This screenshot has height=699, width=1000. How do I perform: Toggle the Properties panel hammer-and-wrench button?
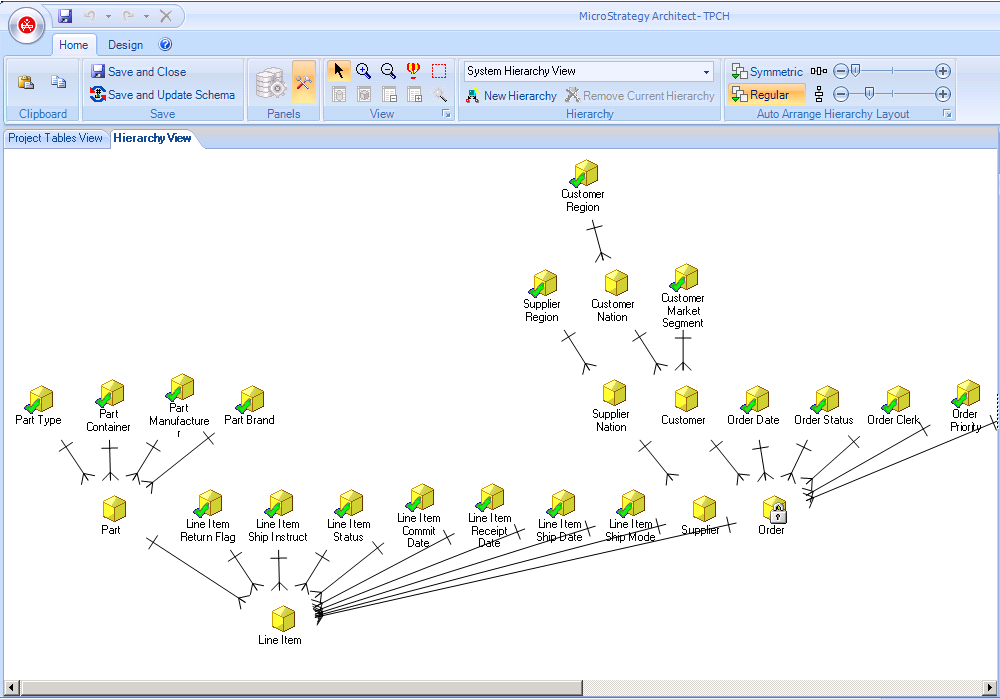[x=304, y=82]
